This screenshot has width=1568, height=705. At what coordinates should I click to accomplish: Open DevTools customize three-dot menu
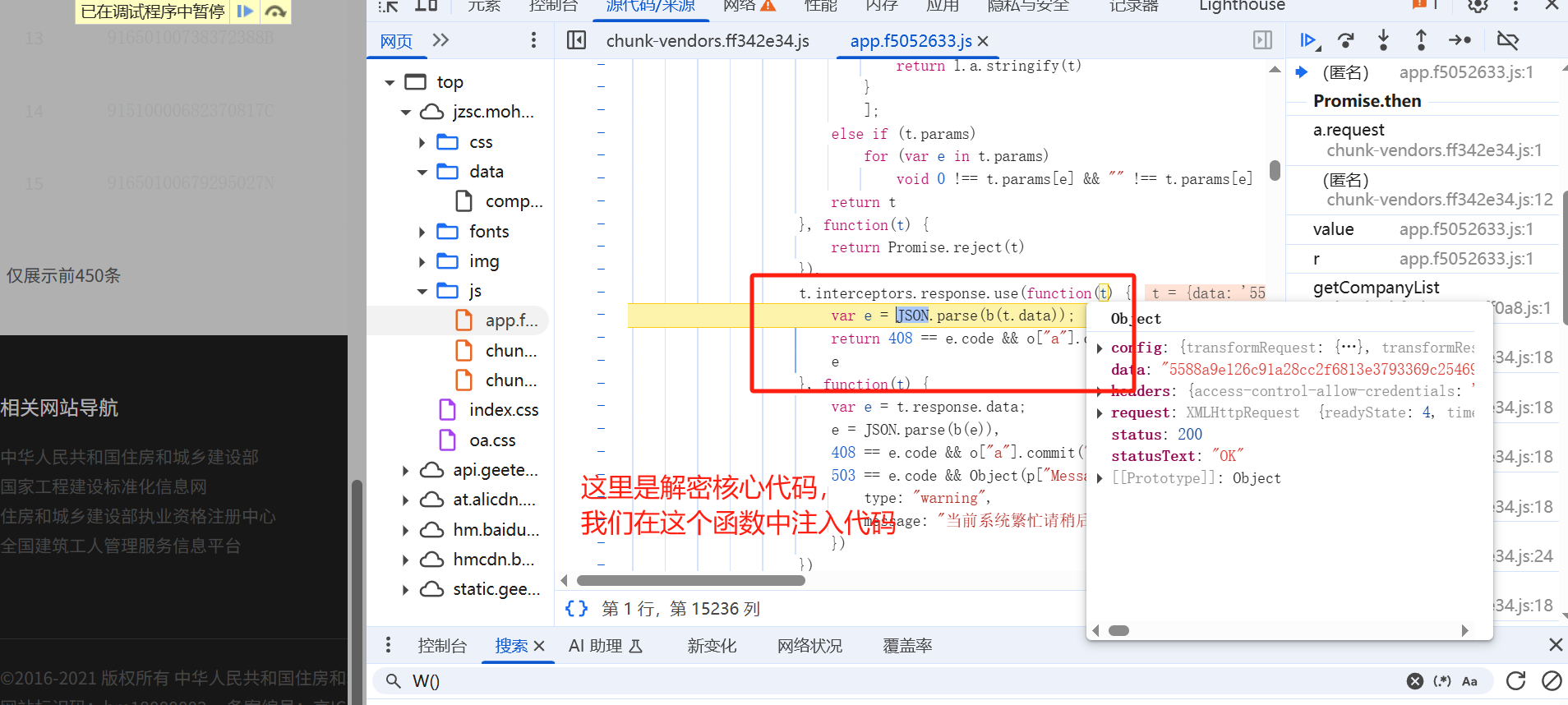1516,6
